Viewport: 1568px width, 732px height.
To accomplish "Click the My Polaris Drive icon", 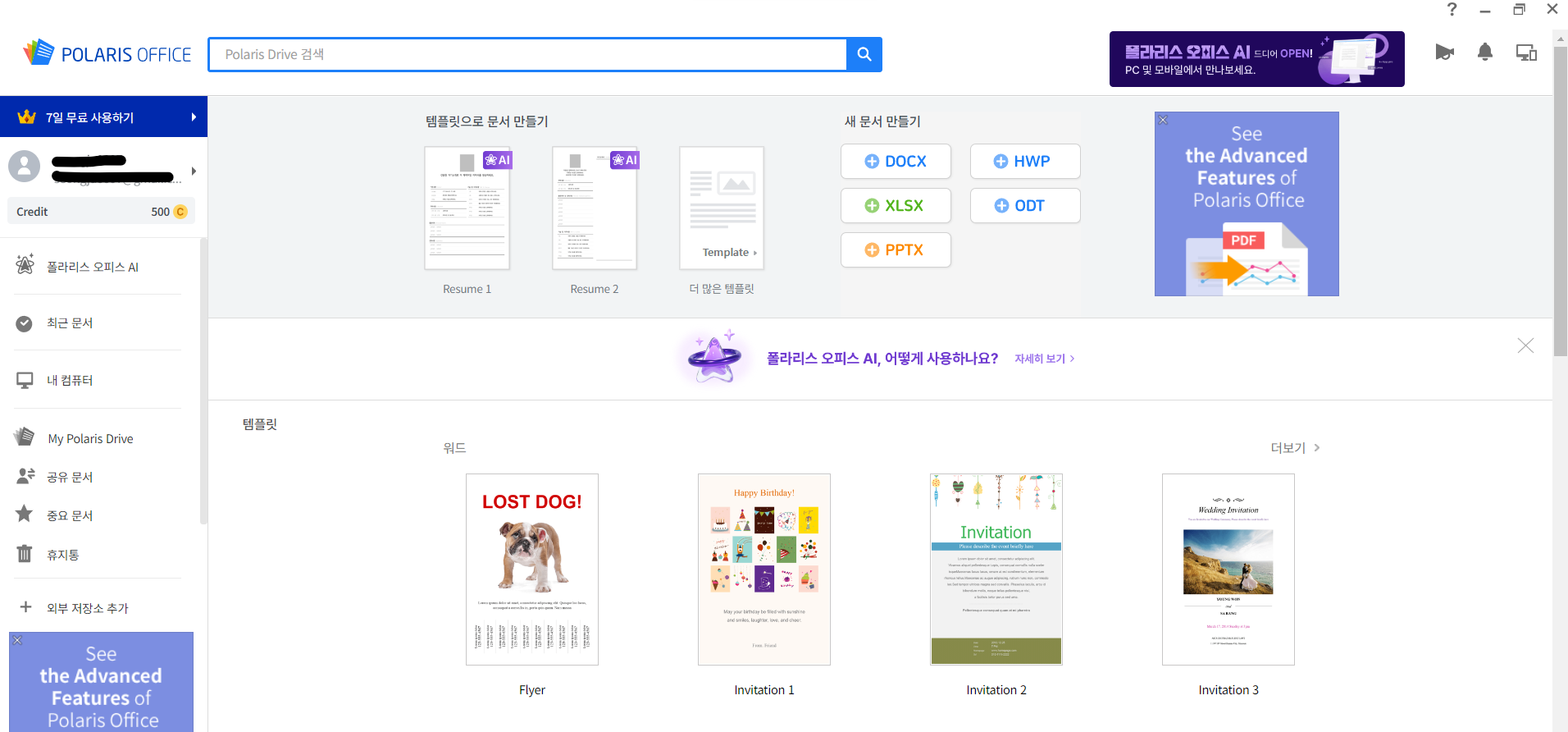I will 25,437.
